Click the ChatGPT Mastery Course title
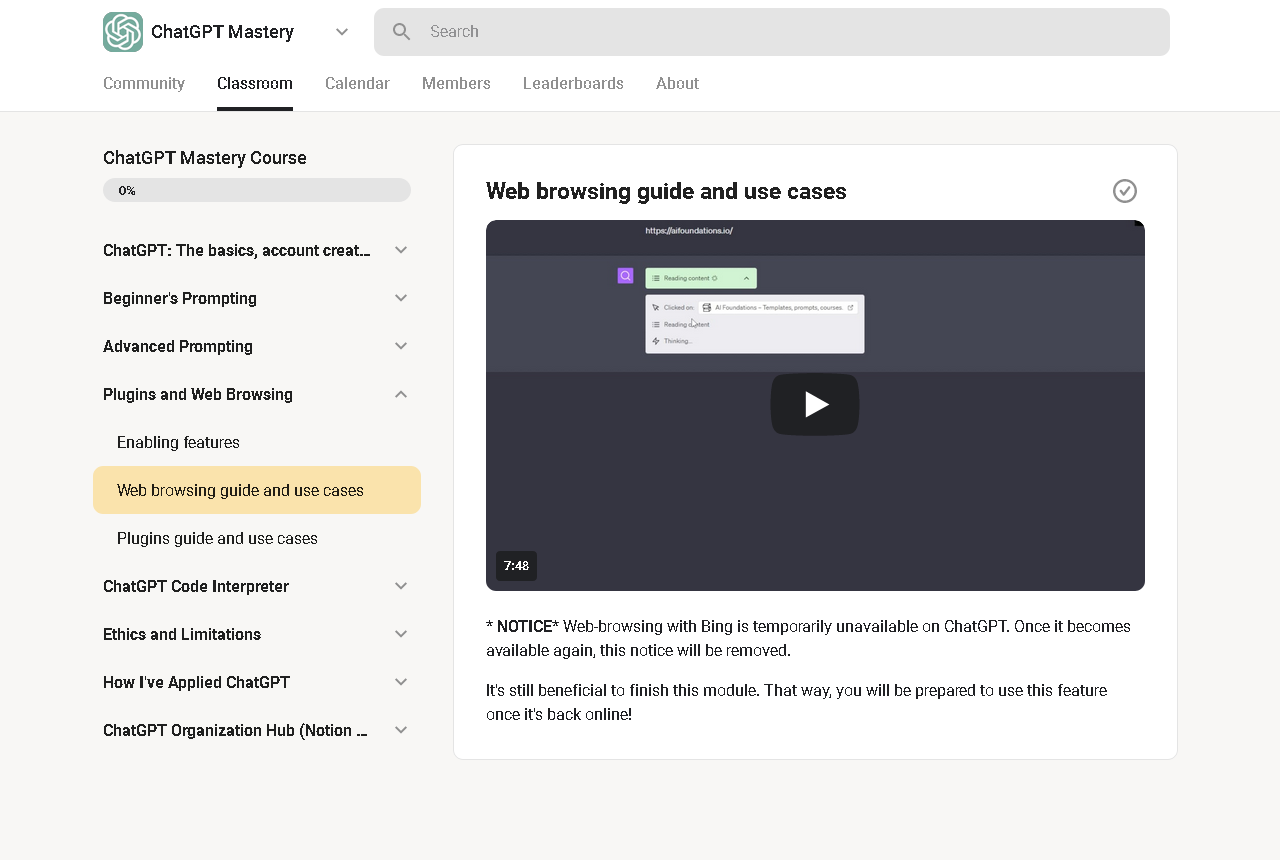This screenshot has height=860, width=1280. 205,158
